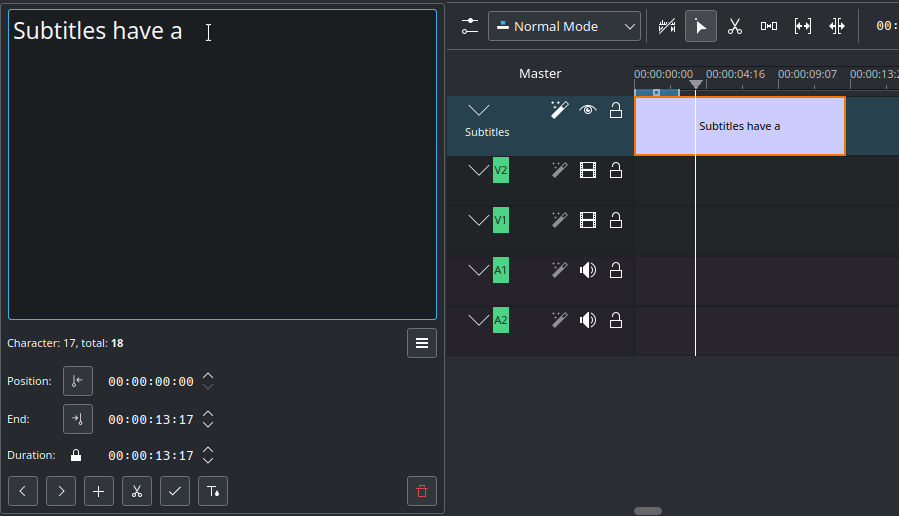Go to the next subtitle
Viewport: 899px width, 516px height.
(x=61, y=491)
